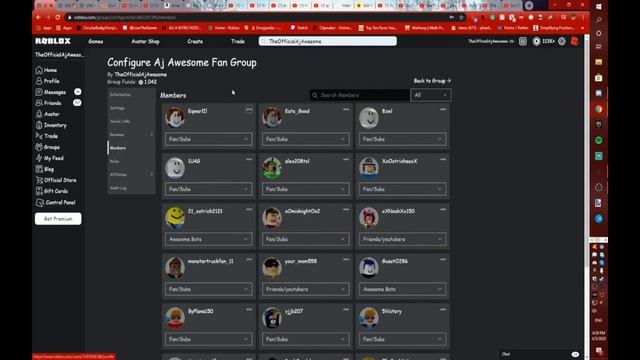Open Blog in the left sidebar
The image size is (640, 360).
point(45,169)
